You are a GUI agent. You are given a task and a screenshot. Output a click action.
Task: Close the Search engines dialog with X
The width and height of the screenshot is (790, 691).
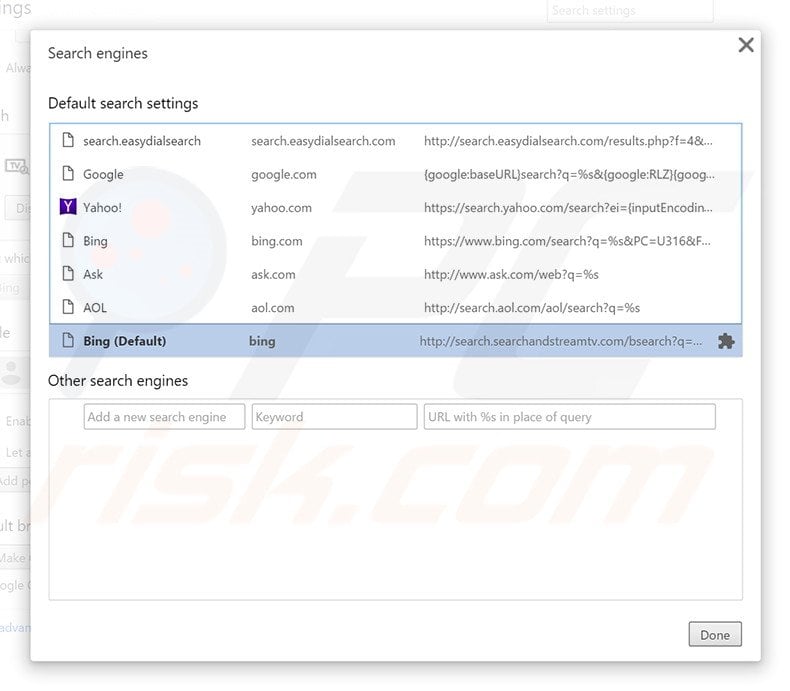(746, 45)
